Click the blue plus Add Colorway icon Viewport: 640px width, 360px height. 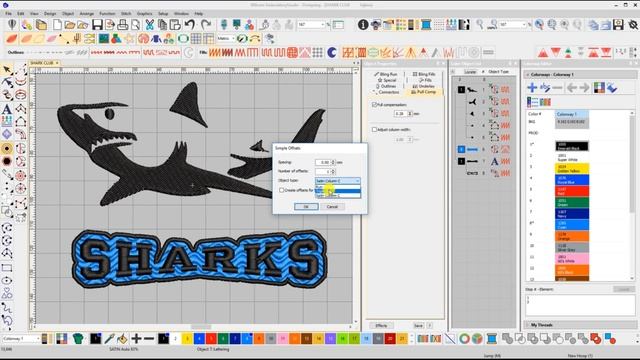coord(532,87)
